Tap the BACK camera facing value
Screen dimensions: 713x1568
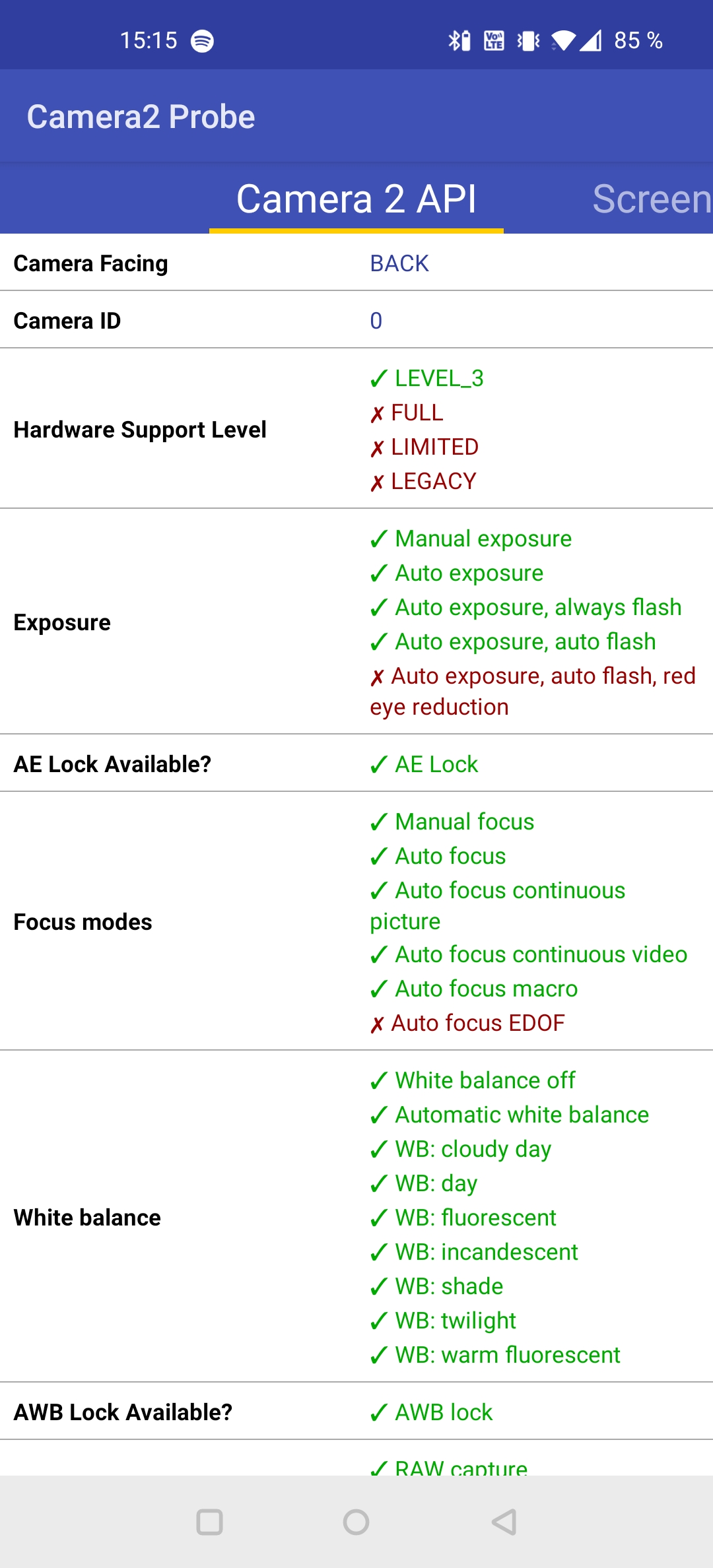[x=399, y=263]
